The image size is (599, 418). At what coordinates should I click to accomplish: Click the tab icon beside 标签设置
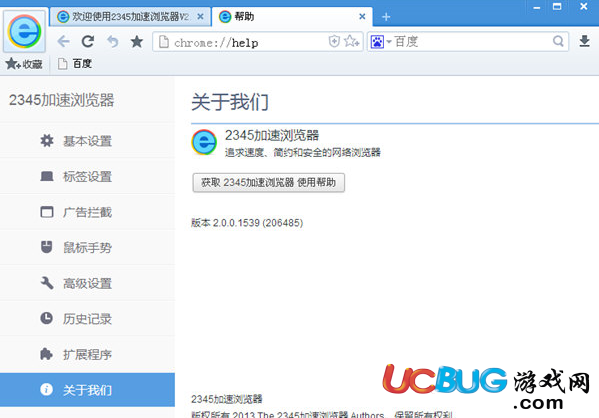point(47,176)
